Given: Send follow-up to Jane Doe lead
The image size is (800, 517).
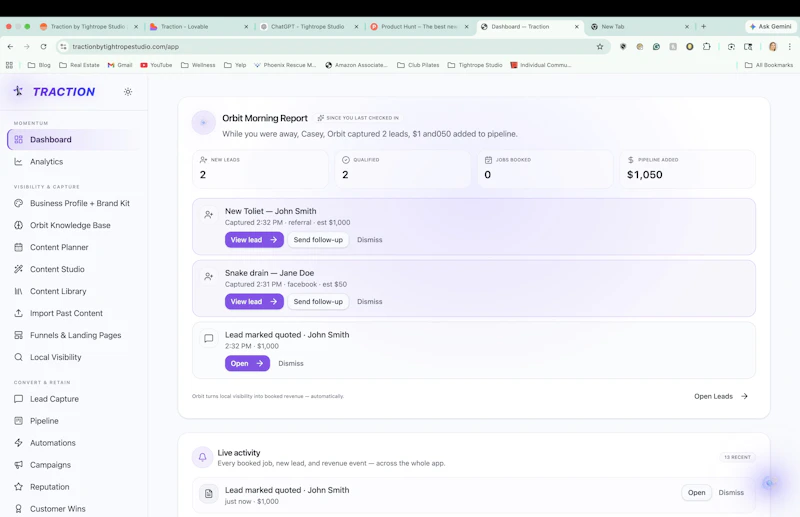Looking at the screenshot, I should pyautogui.click(x=318, y=301).
